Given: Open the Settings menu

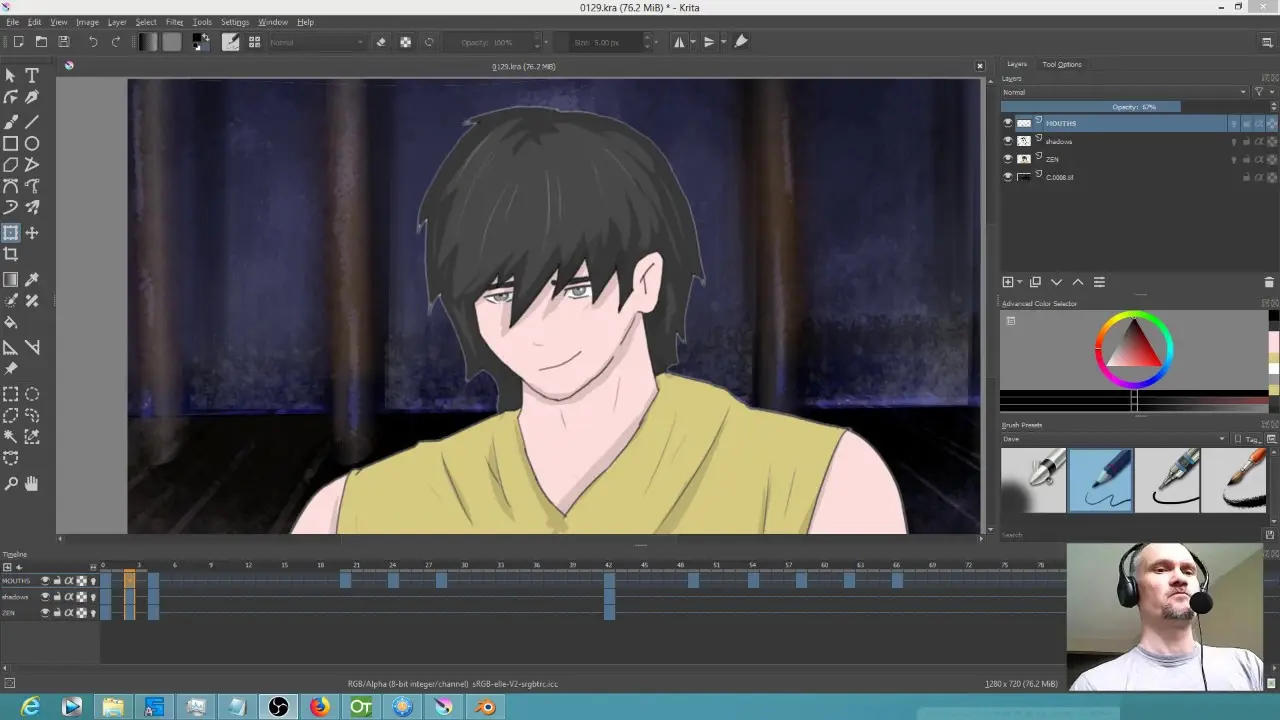Looking at the screenshot, I should [x=235, y=22].
